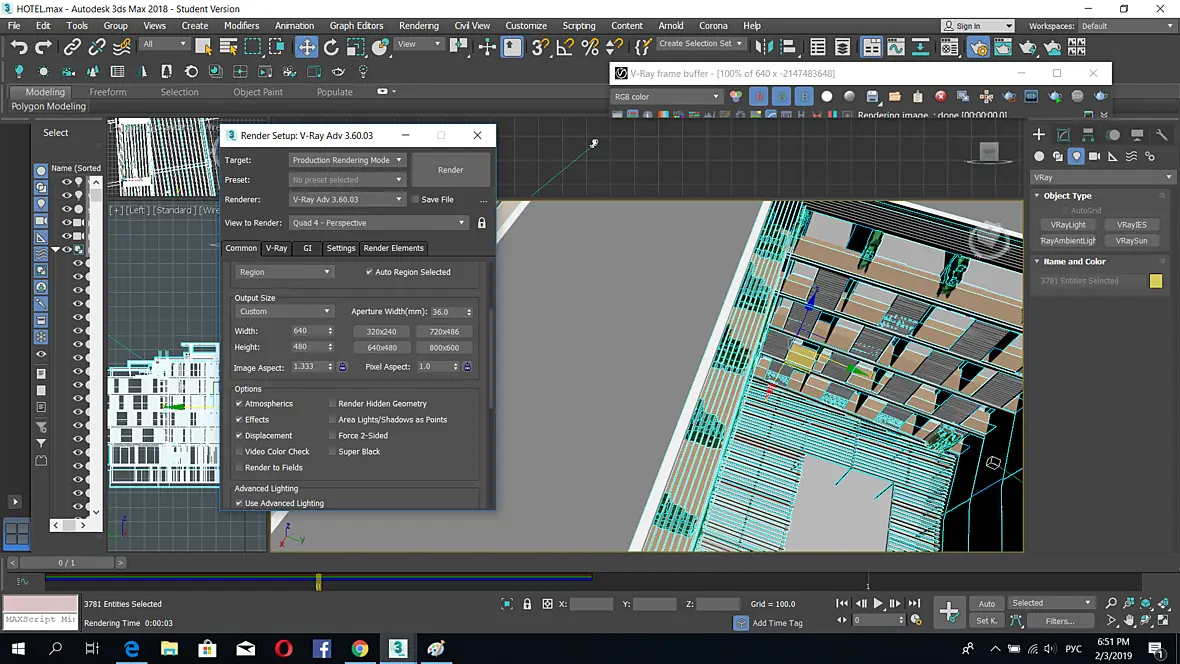Toggle the Displacement checkbox
The height and width of the screenshot is (664, 1180).
pos(239,435)
